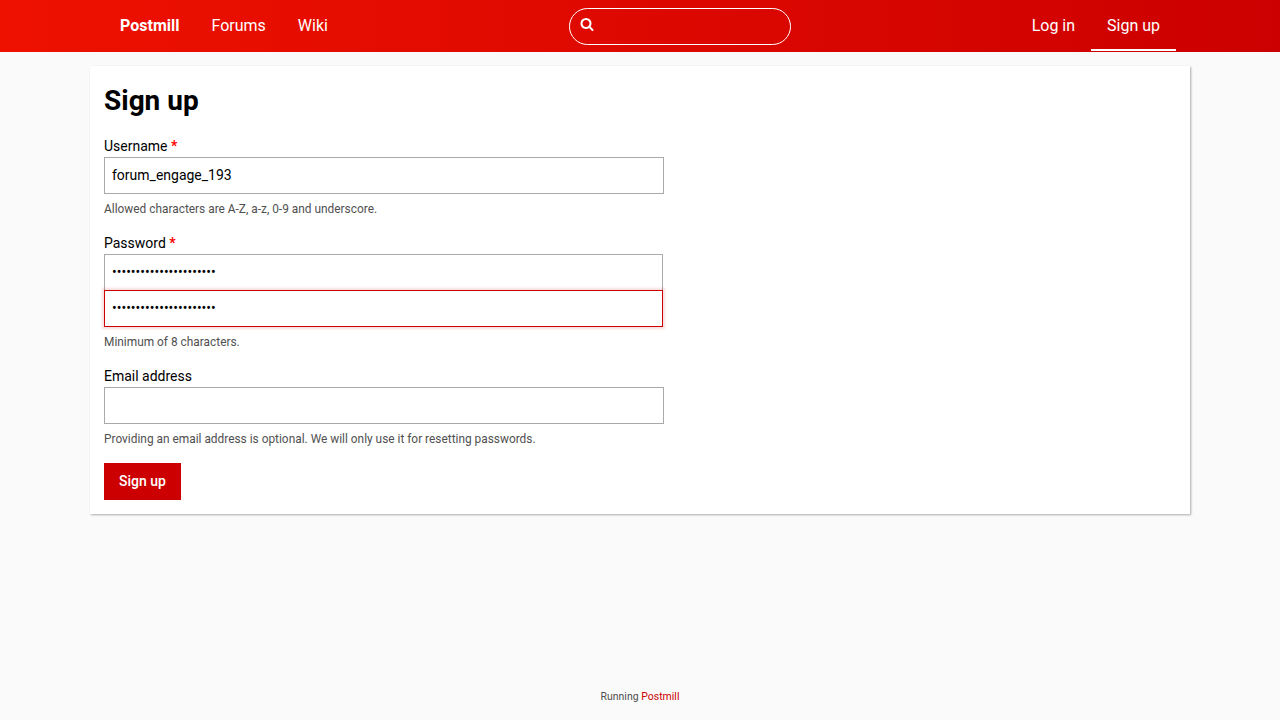Screen dimensions: 1280x720
Task: Open the Log in page
Action: pyautogui.click(x=1053, y=26)
